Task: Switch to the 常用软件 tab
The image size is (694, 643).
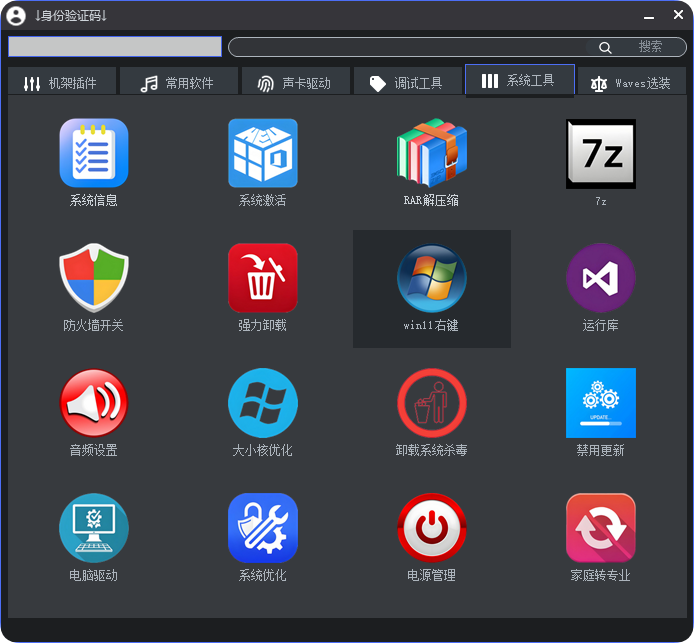Action: (x=179, y=81)
